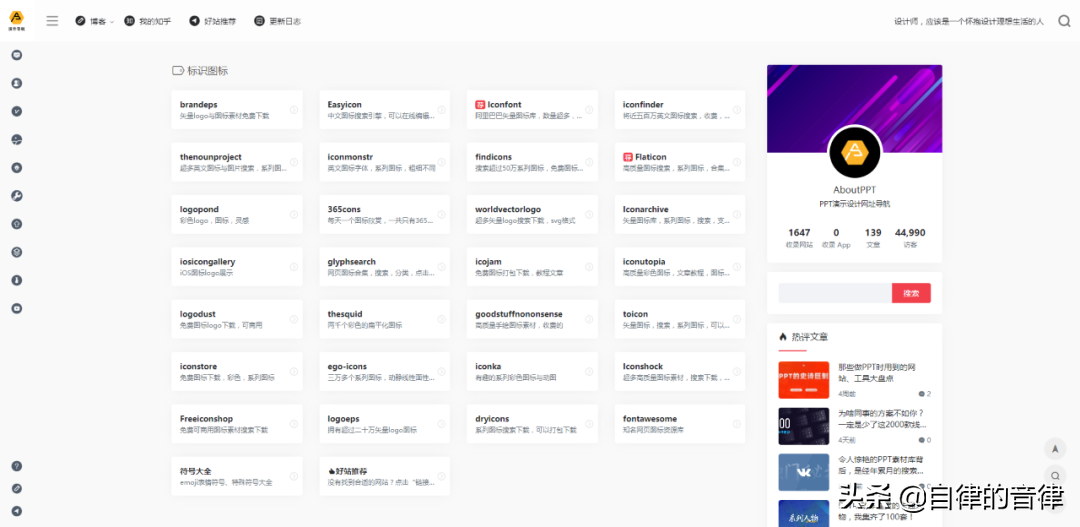Open the Freeiconshop site link
1080x527 pixels.
pos(237,424)
